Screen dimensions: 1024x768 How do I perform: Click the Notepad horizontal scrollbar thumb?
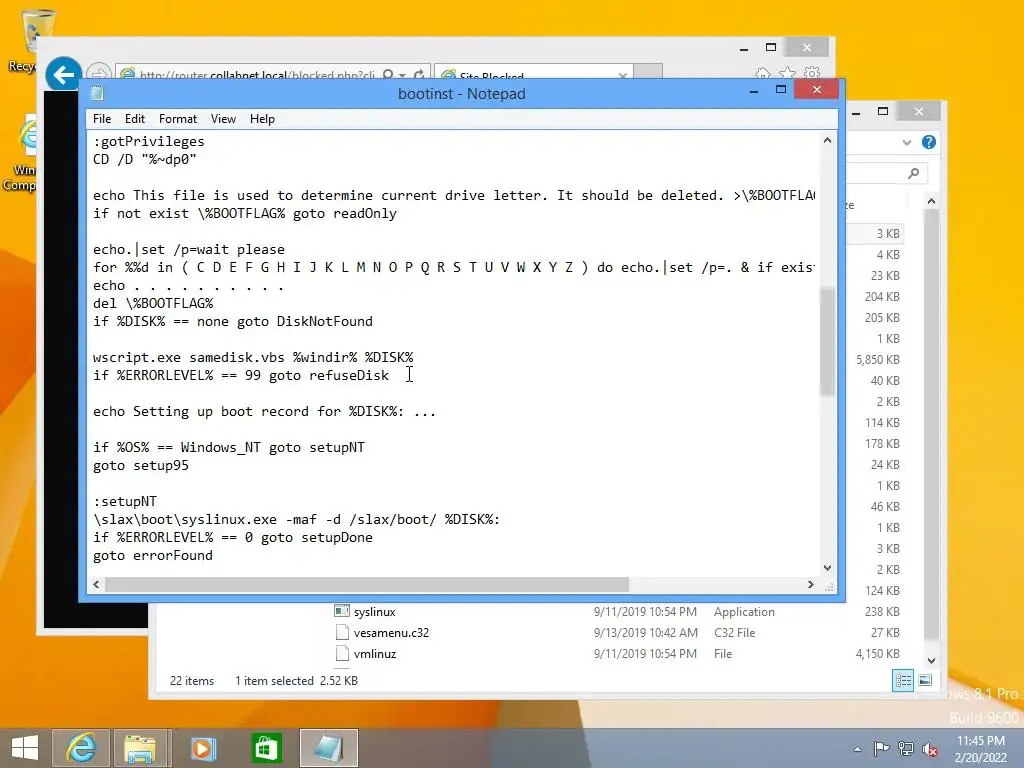[x=367, y=584]
